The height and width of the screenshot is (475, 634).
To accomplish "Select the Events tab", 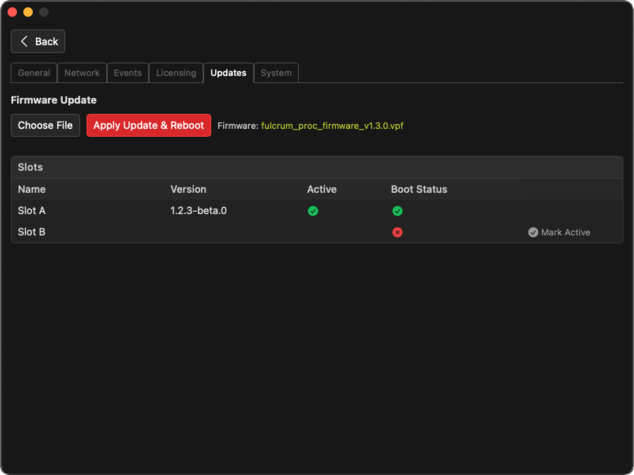I will (x=128, y=73).
